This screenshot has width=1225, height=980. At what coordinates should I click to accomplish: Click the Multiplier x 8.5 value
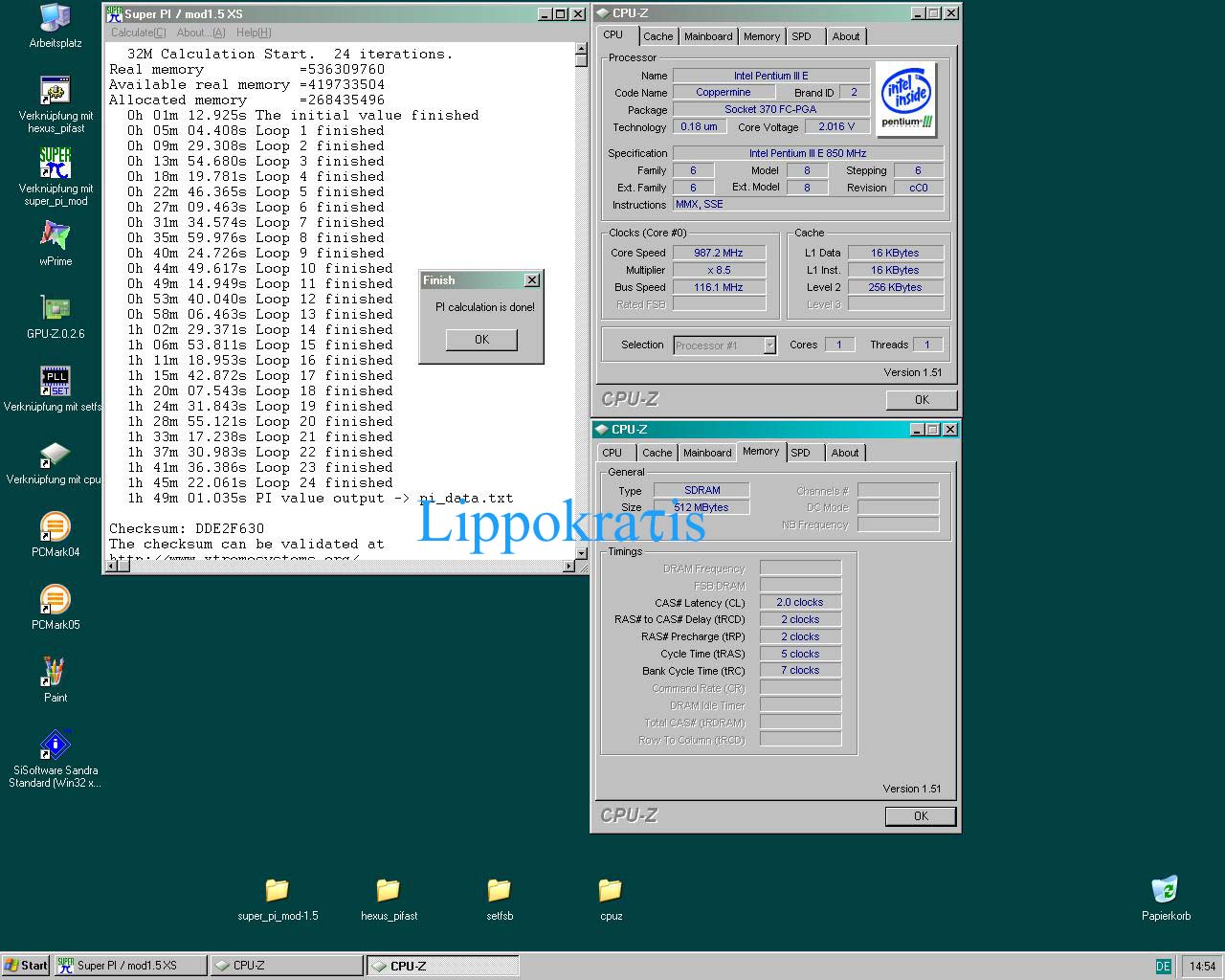point(719,270)
